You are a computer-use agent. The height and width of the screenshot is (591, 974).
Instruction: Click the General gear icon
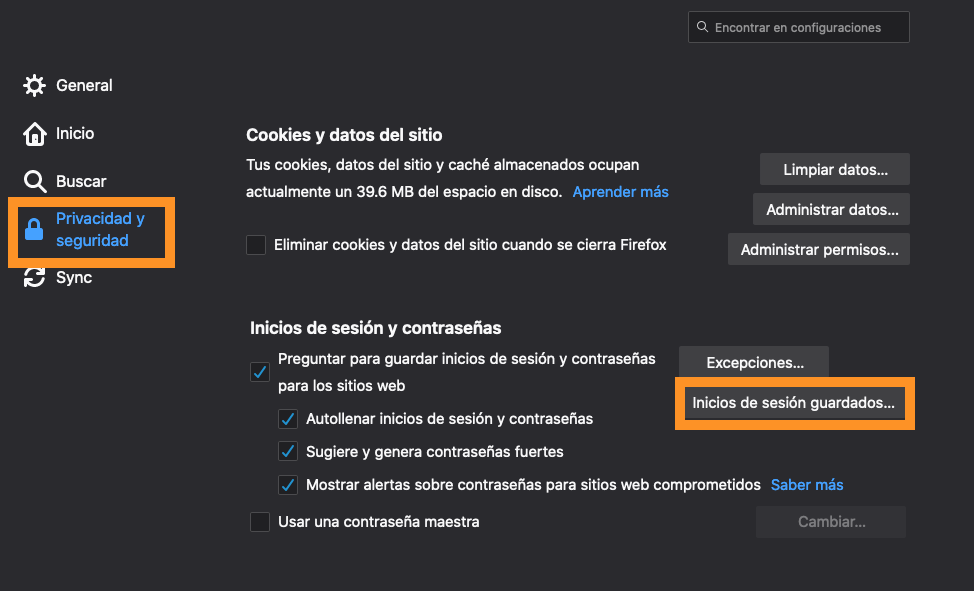point(35,86)
